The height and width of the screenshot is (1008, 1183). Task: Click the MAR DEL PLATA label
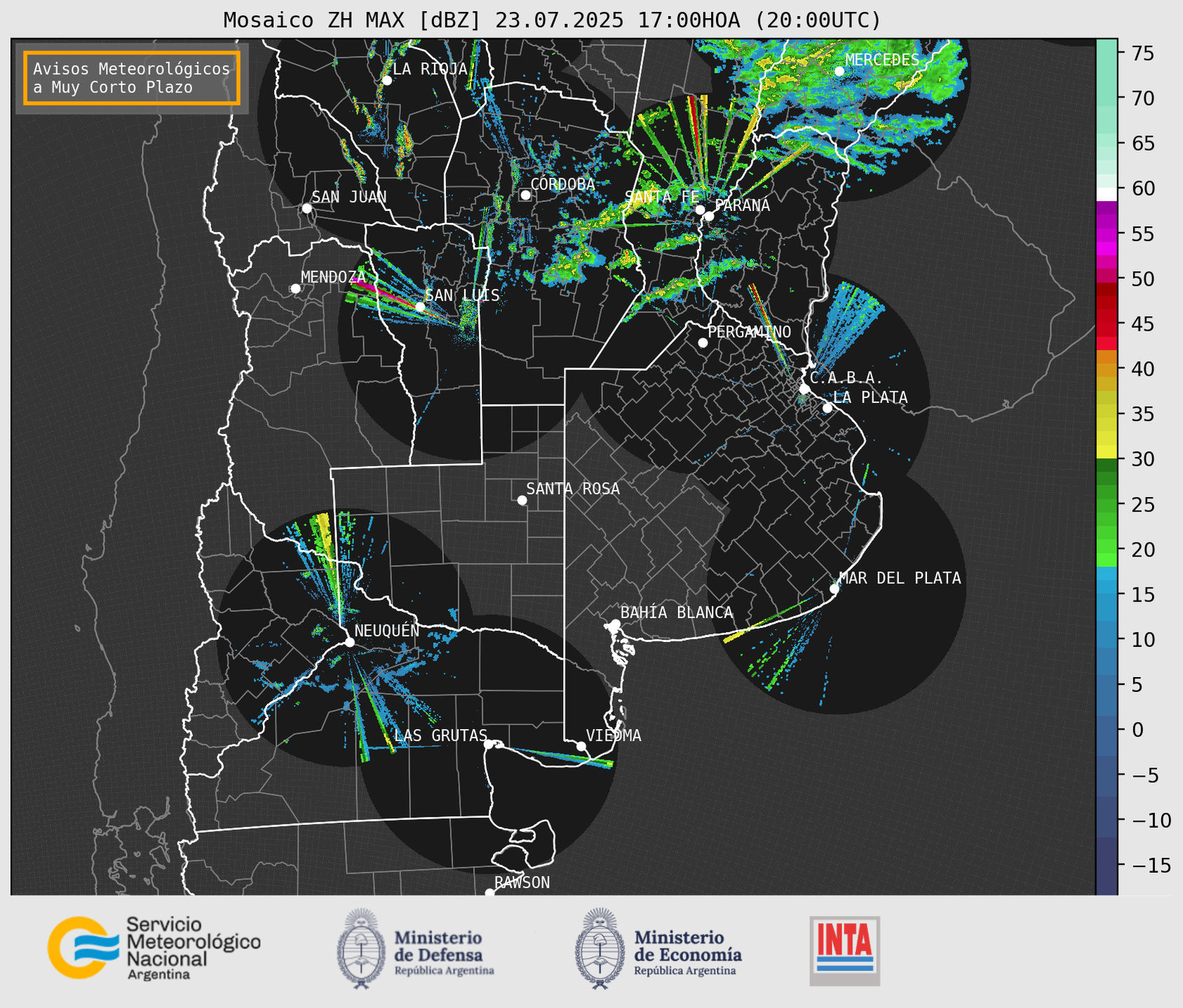pos(900,578)
